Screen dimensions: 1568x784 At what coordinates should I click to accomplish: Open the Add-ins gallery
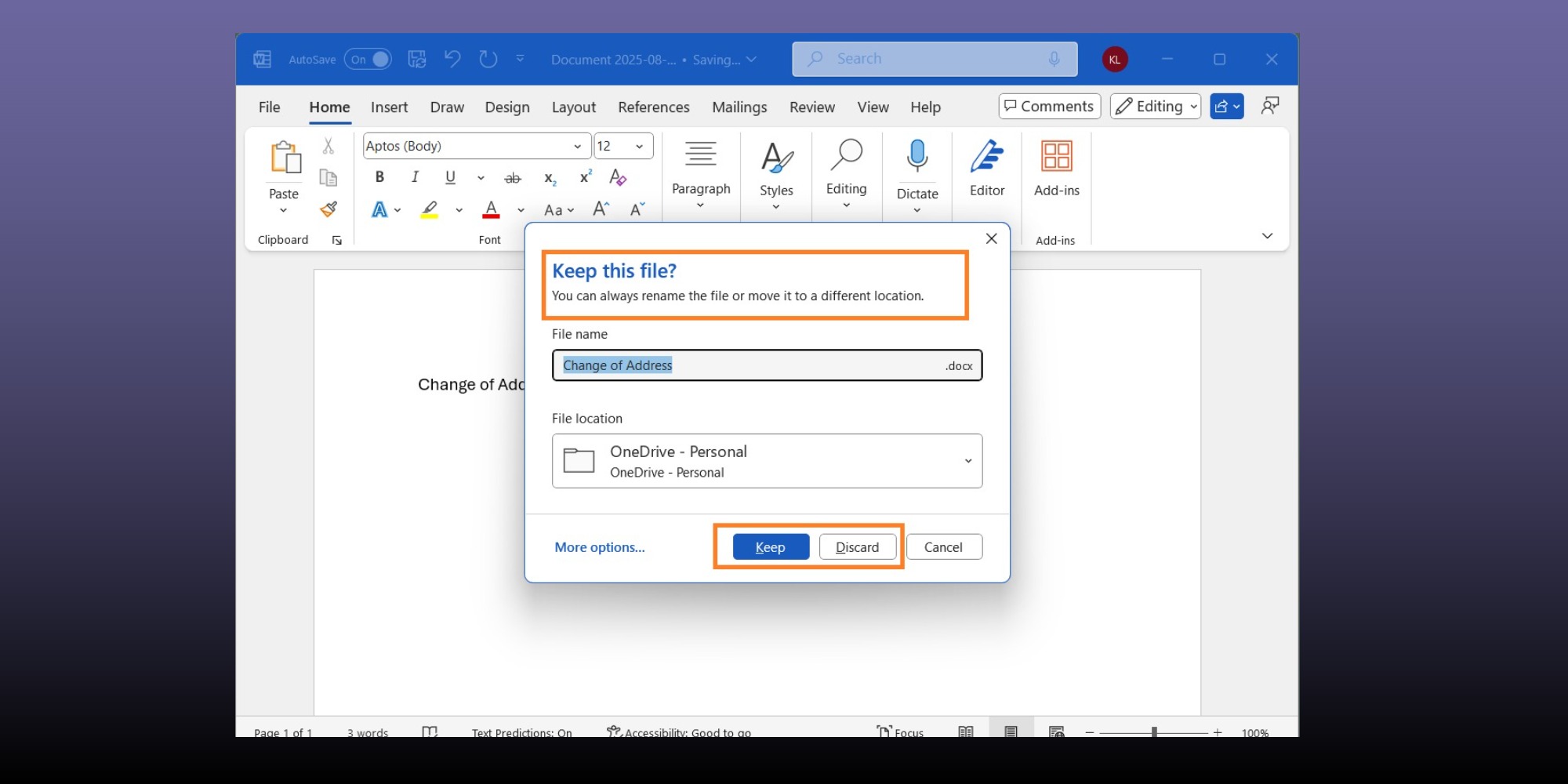pos(1056,169)
